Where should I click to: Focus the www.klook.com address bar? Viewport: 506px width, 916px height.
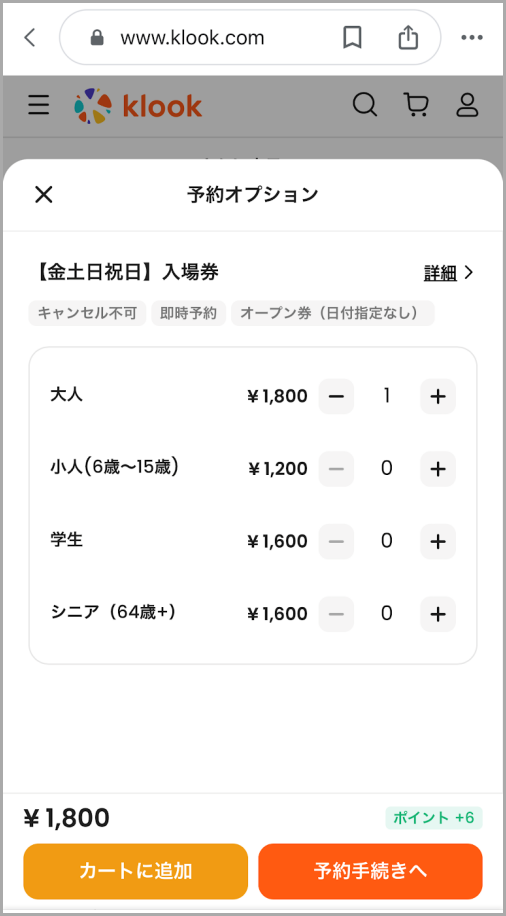[250, 38]
